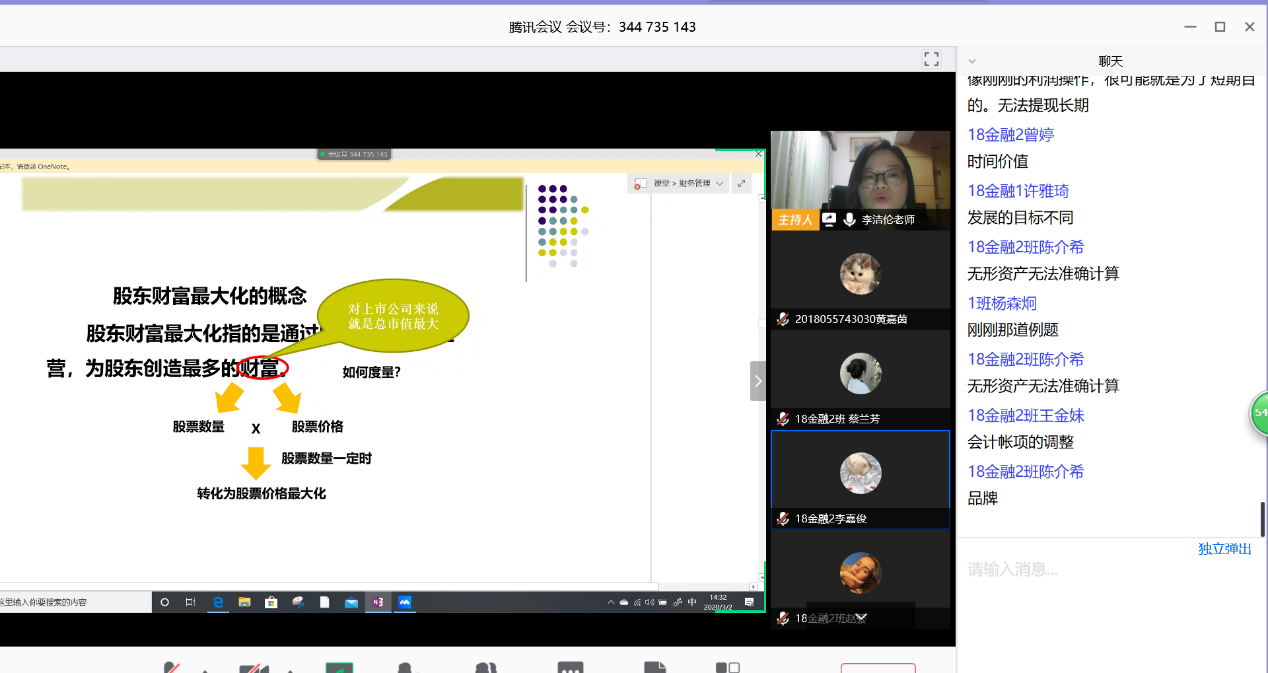Click the red-outlined button in bottom toolbar
The height and width of the screenshot is (673, 1268).
877,668
